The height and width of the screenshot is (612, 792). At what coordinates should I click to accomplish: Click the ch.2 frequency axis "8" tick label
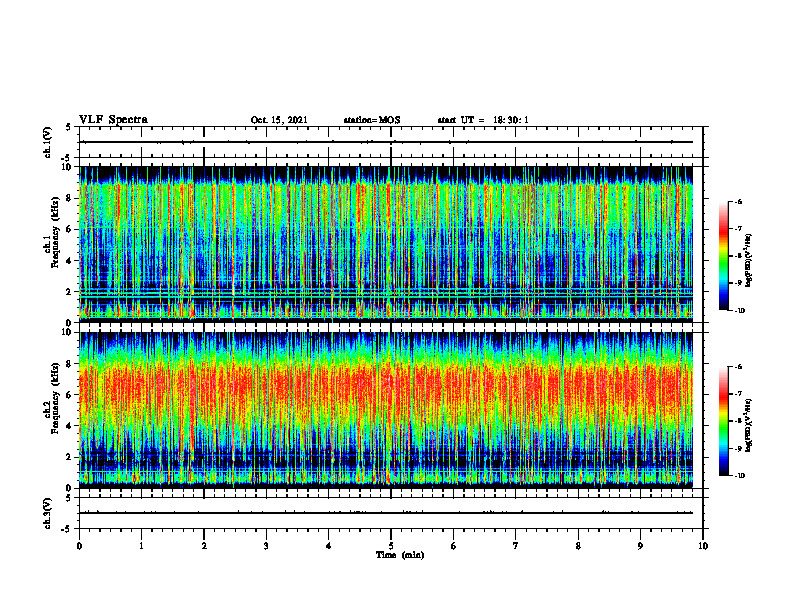point(70,364)
